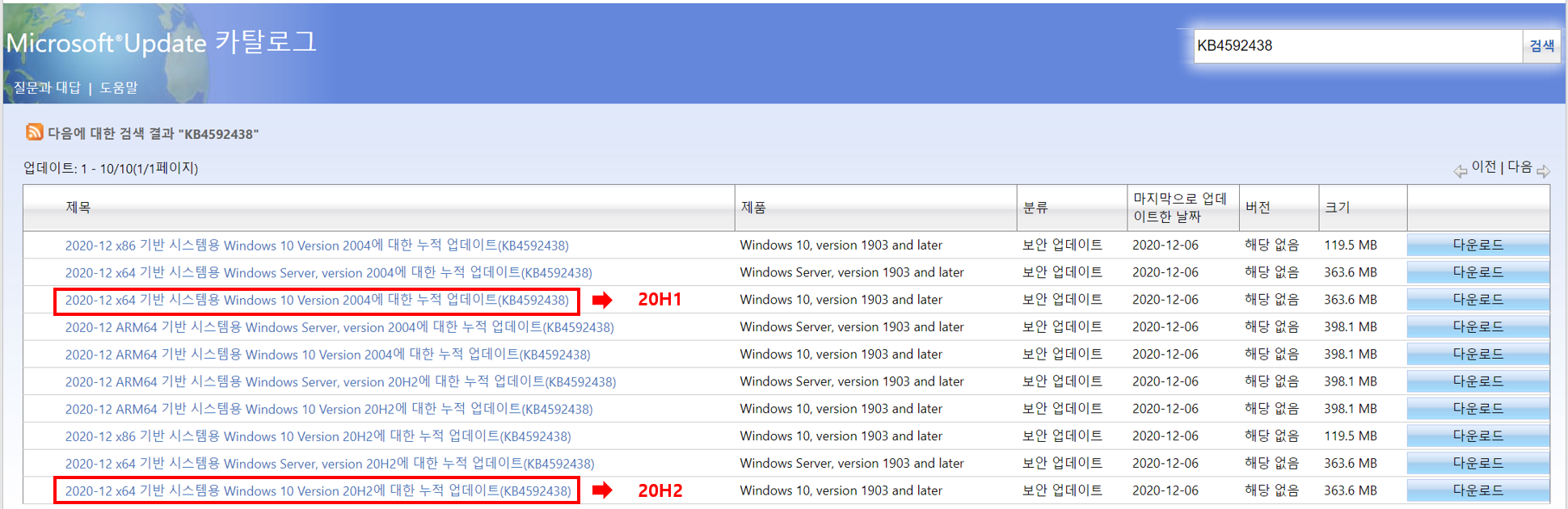Sort by the 제품 column header
Viewport: 1568px width, 509px height.
(753, 208)
